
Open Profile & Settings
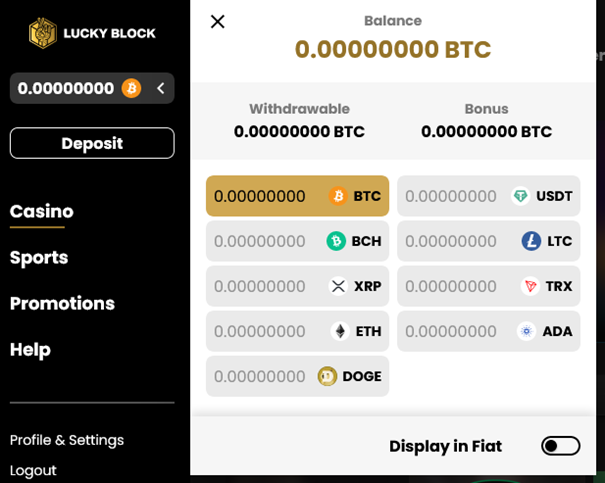[67, 440]
